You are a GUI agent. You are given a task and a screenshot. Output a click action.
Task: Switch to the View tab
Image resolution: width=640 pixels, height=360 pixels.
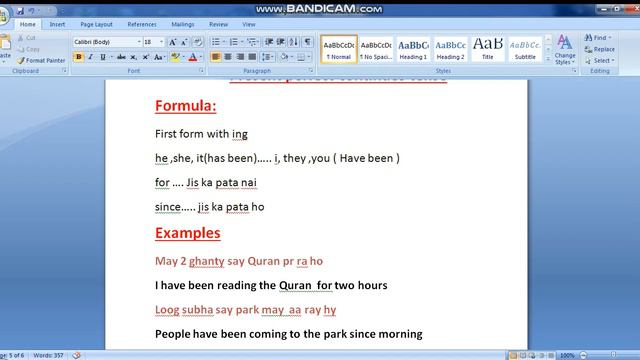point(249,24)
